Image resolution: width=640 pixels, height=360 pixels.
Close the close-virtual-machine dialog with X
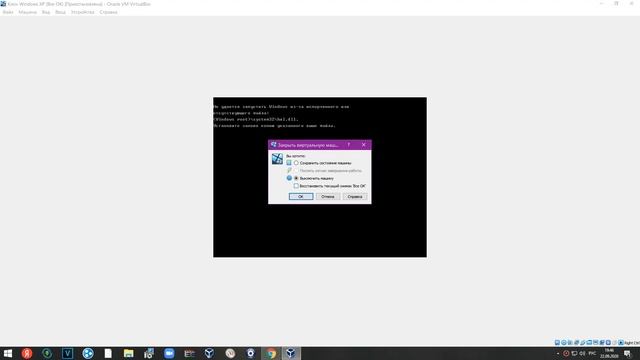[364, 145]
